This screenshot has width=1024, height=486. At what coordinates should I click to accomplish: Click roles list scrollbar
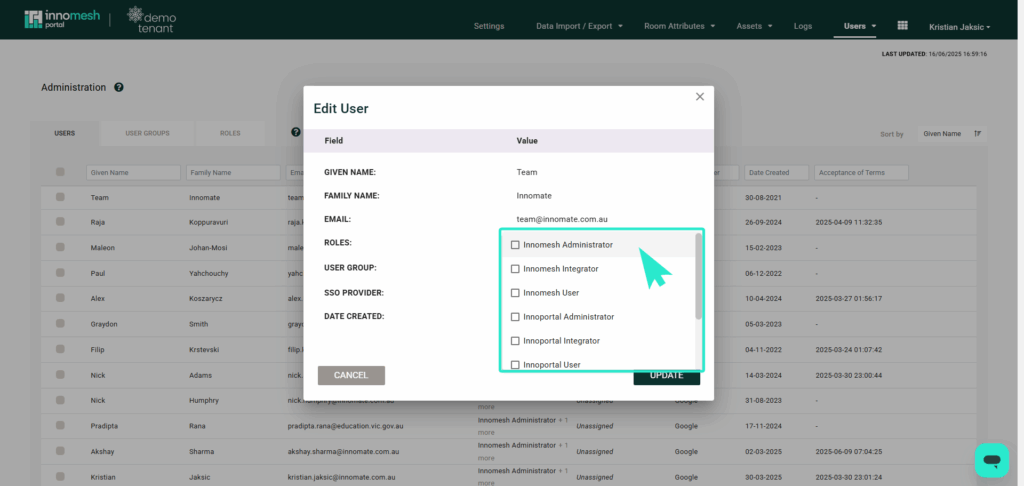pos(698,276)
